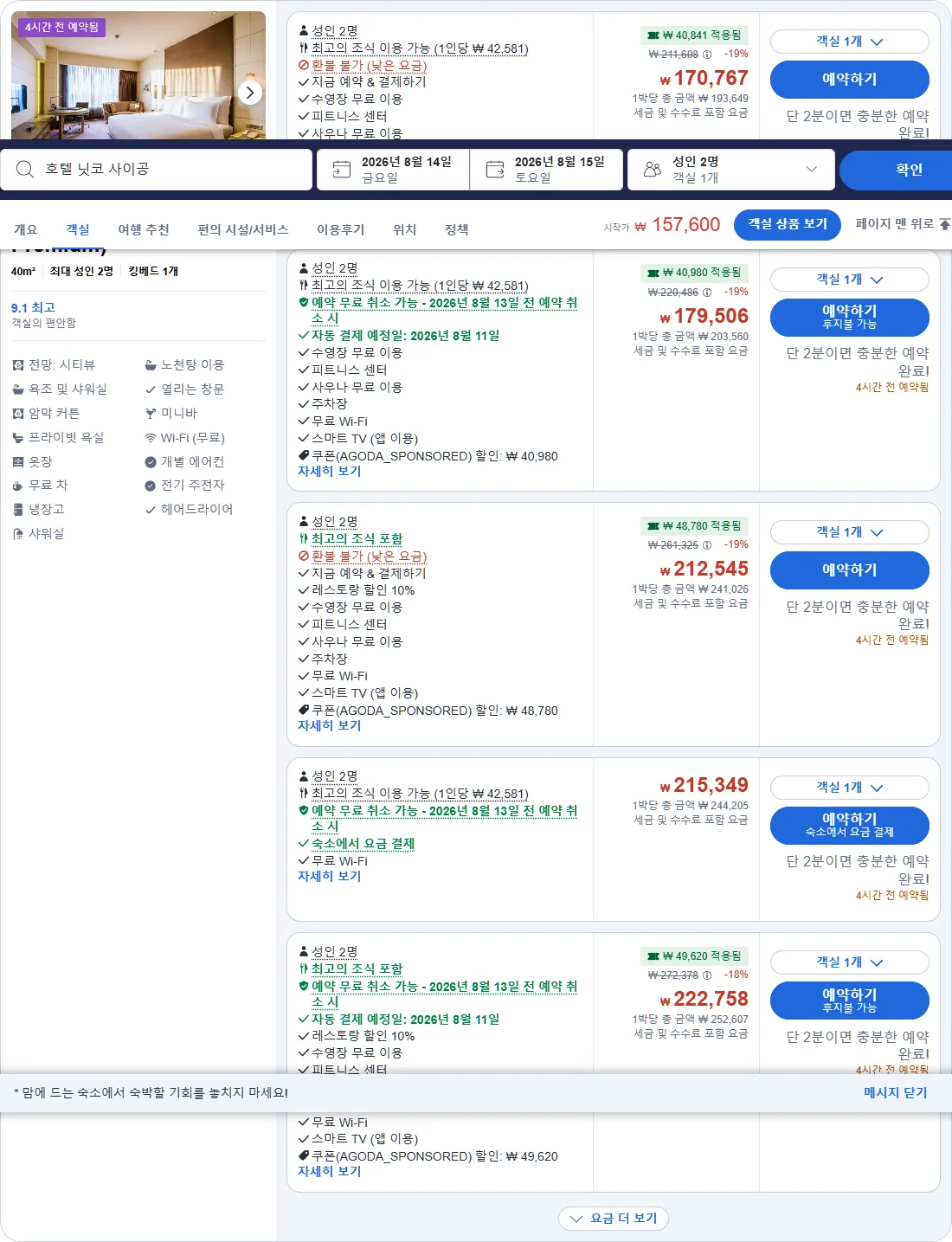Switch to the 정책 tab
Screen dimensions: 952x1242
pyautogui.click(x=457, y=229)
